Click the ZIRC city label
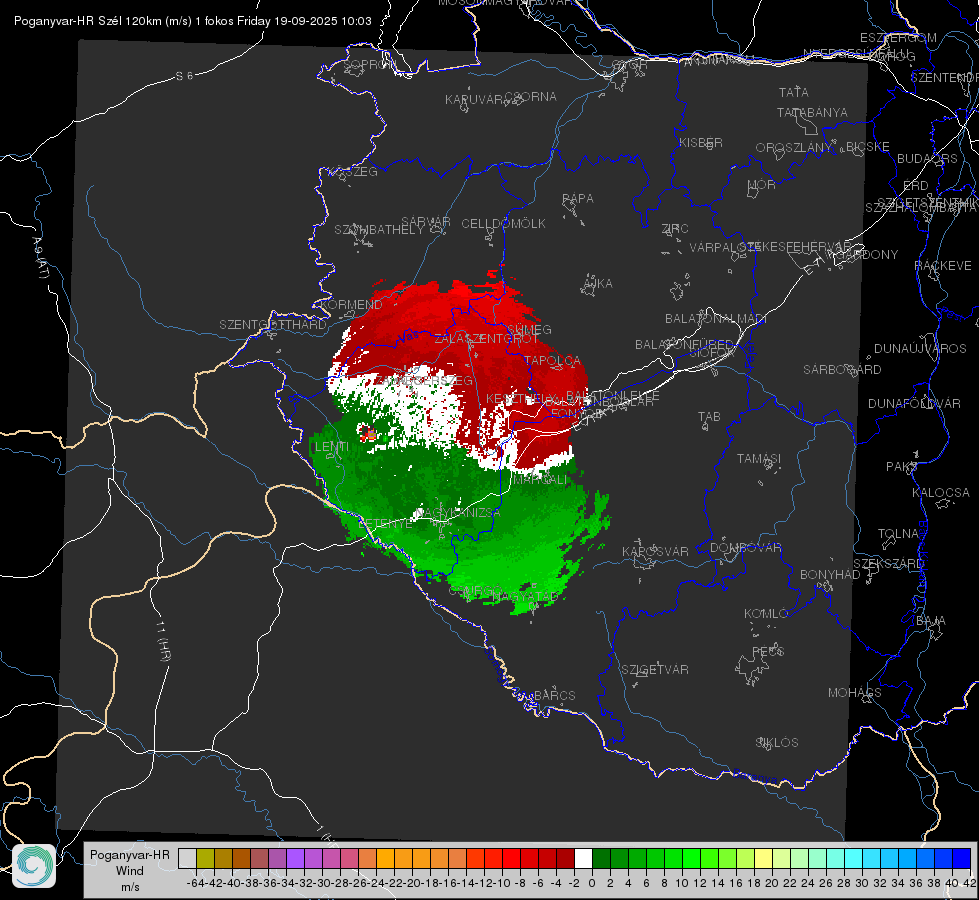 click(x=675, y=229)
